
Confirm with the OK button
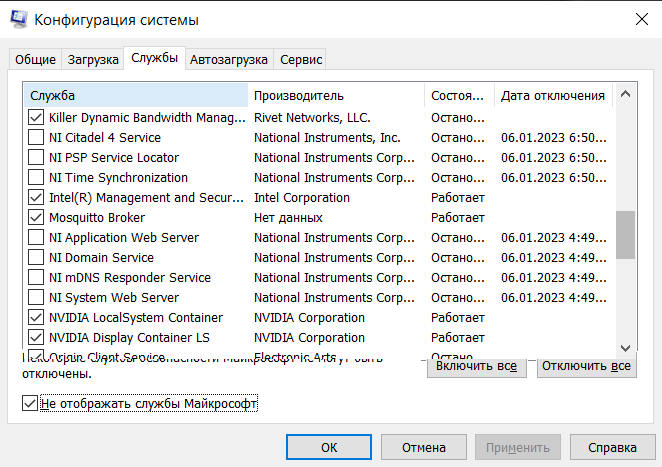click(329, 447)
